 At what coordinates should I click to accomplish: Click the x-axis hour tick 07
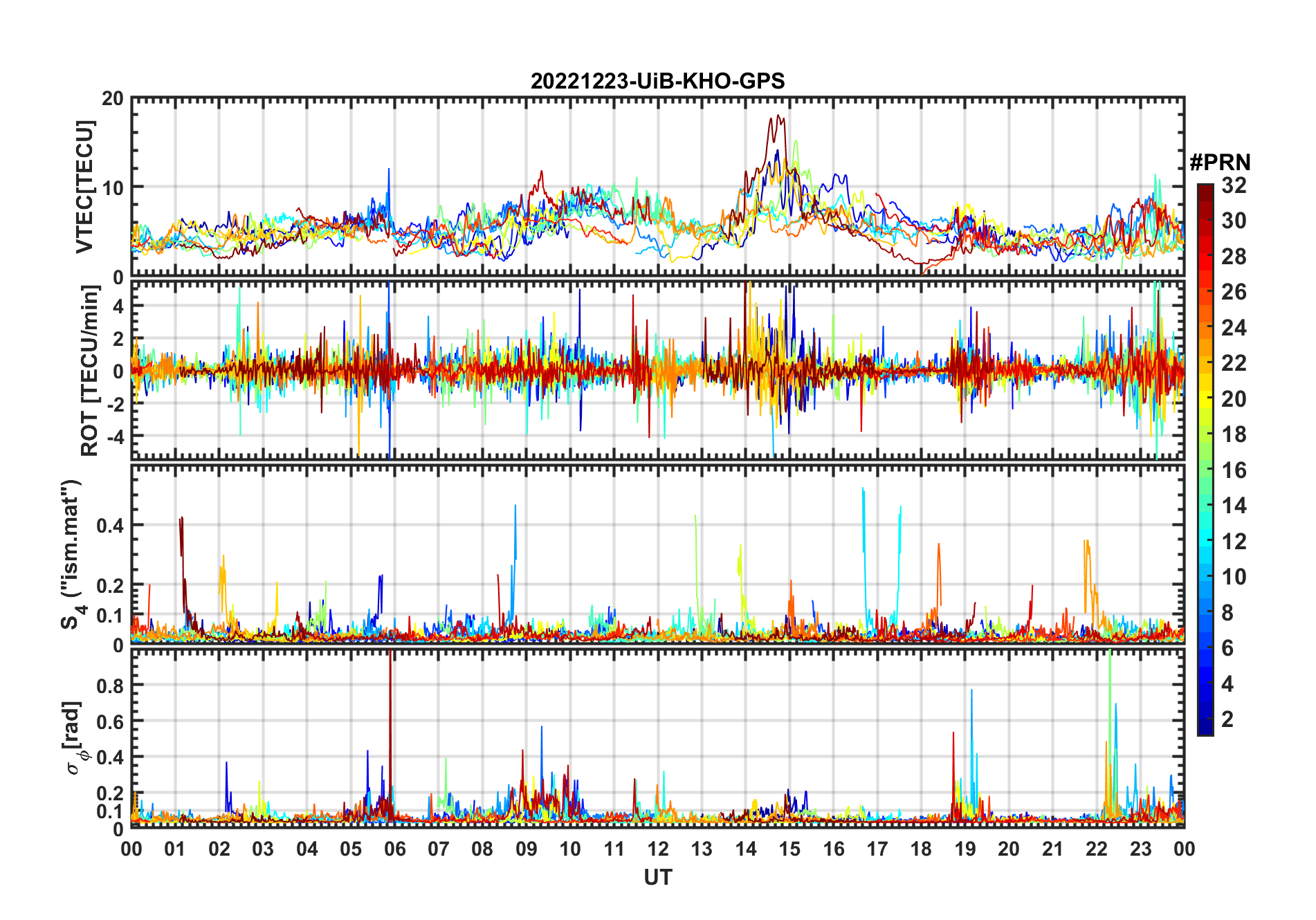(x=439, y=849)
